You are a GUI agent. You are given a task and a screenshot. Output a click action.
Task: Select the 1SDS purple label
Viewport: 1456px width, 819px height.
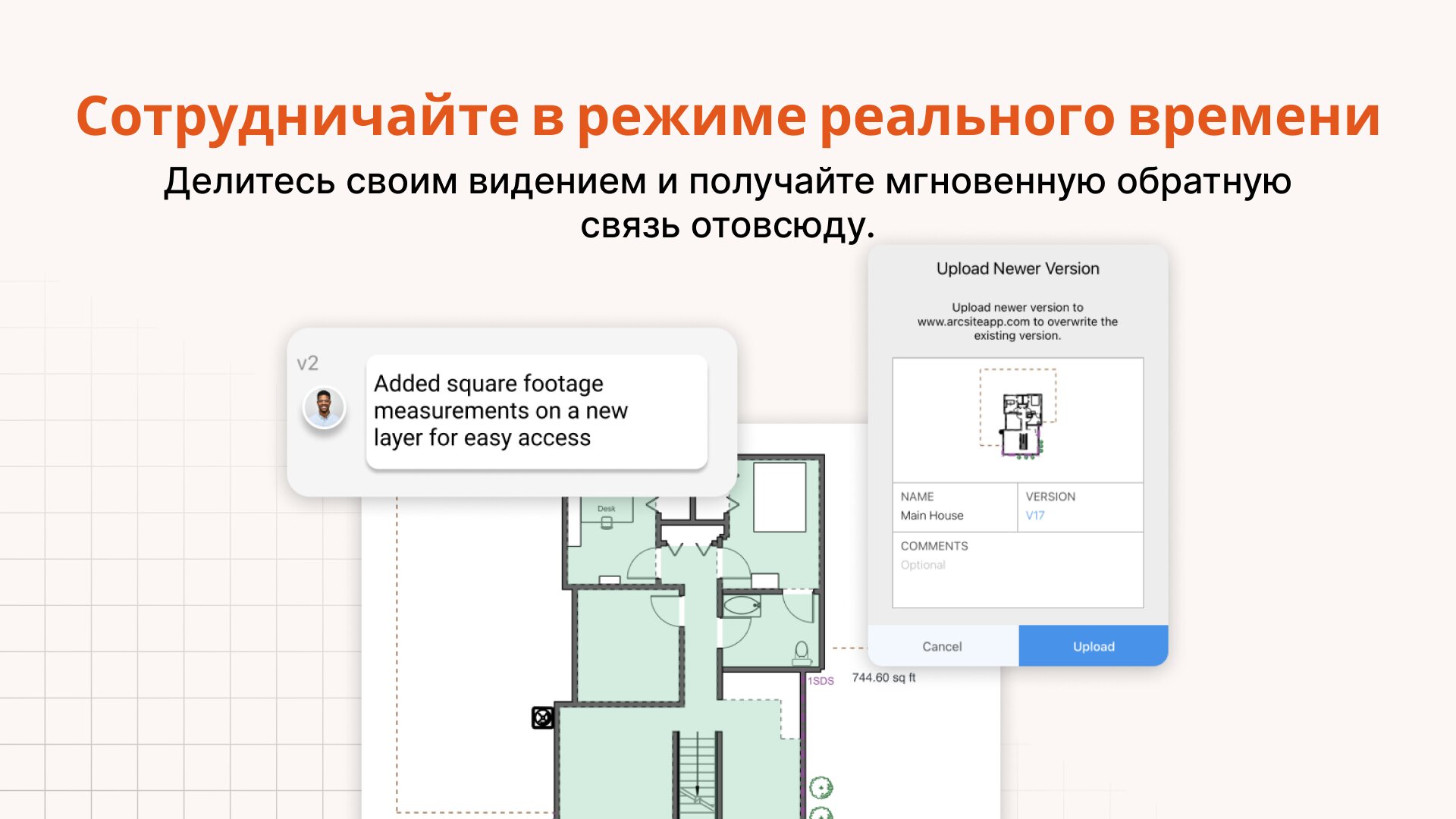[821, 681]
